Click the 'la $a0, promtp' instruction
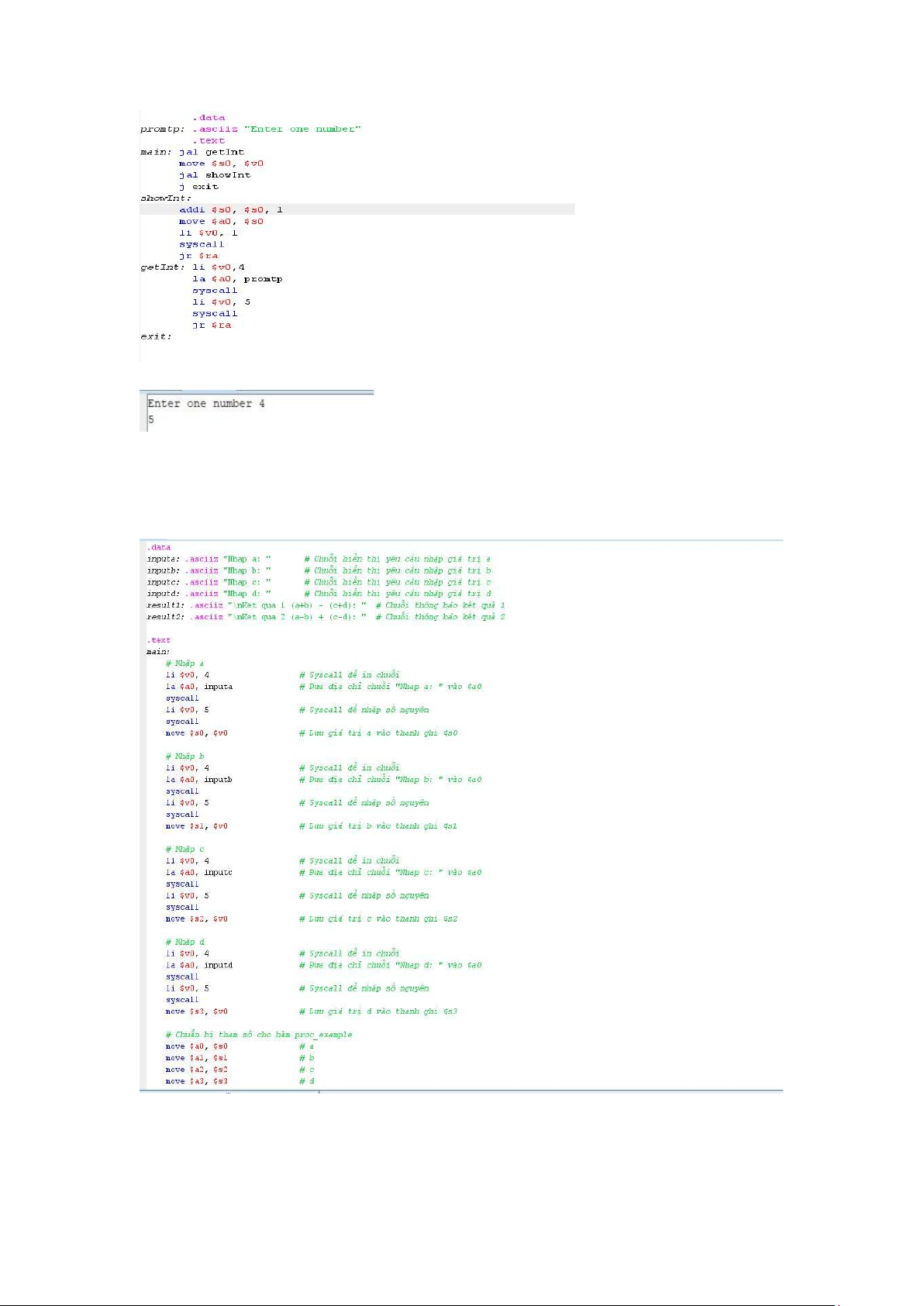The width and height of the screenshot is (924, 1306). click(x=237, y=279)
